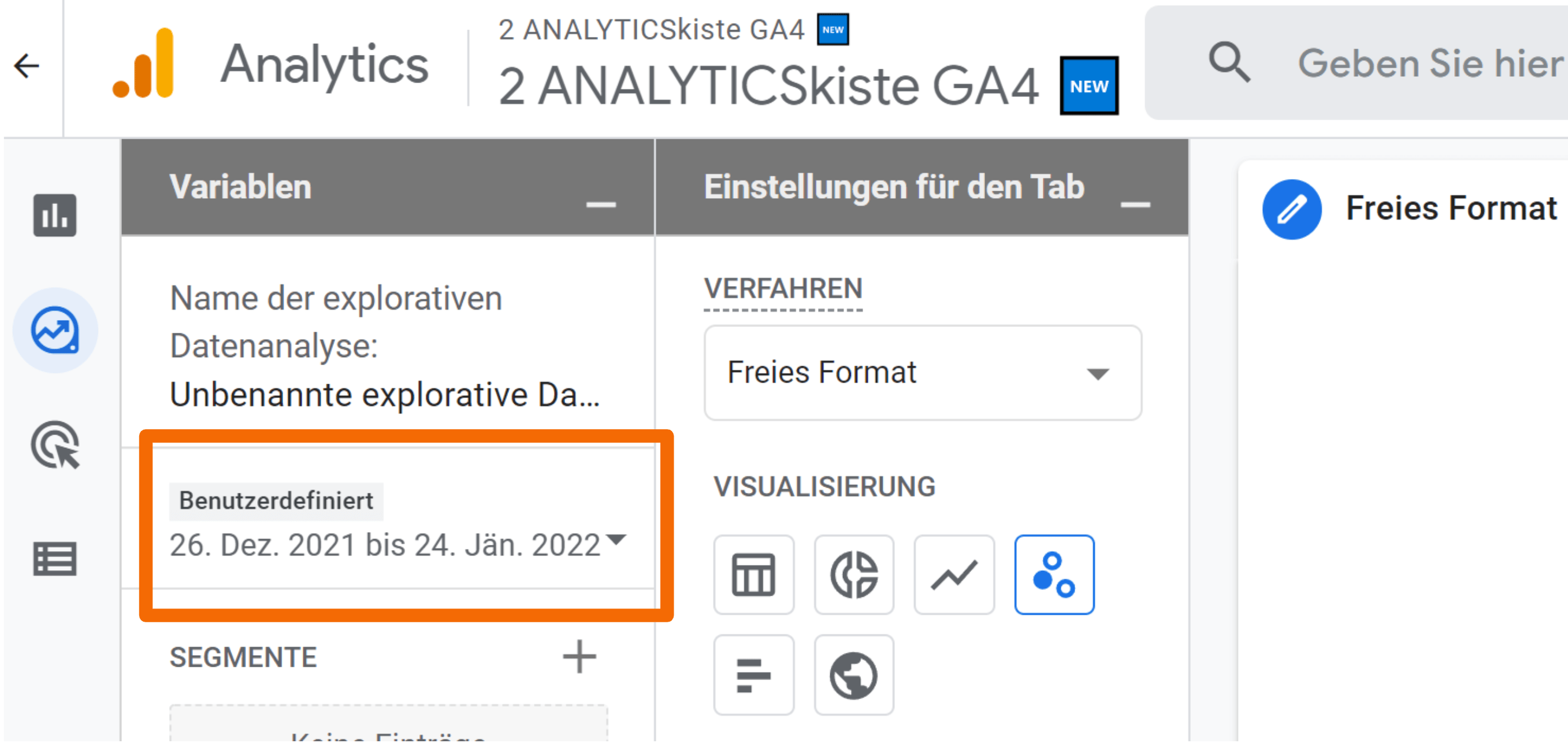Open the Explore section in the sidebar
The image size is (1568, 743).
55,329
